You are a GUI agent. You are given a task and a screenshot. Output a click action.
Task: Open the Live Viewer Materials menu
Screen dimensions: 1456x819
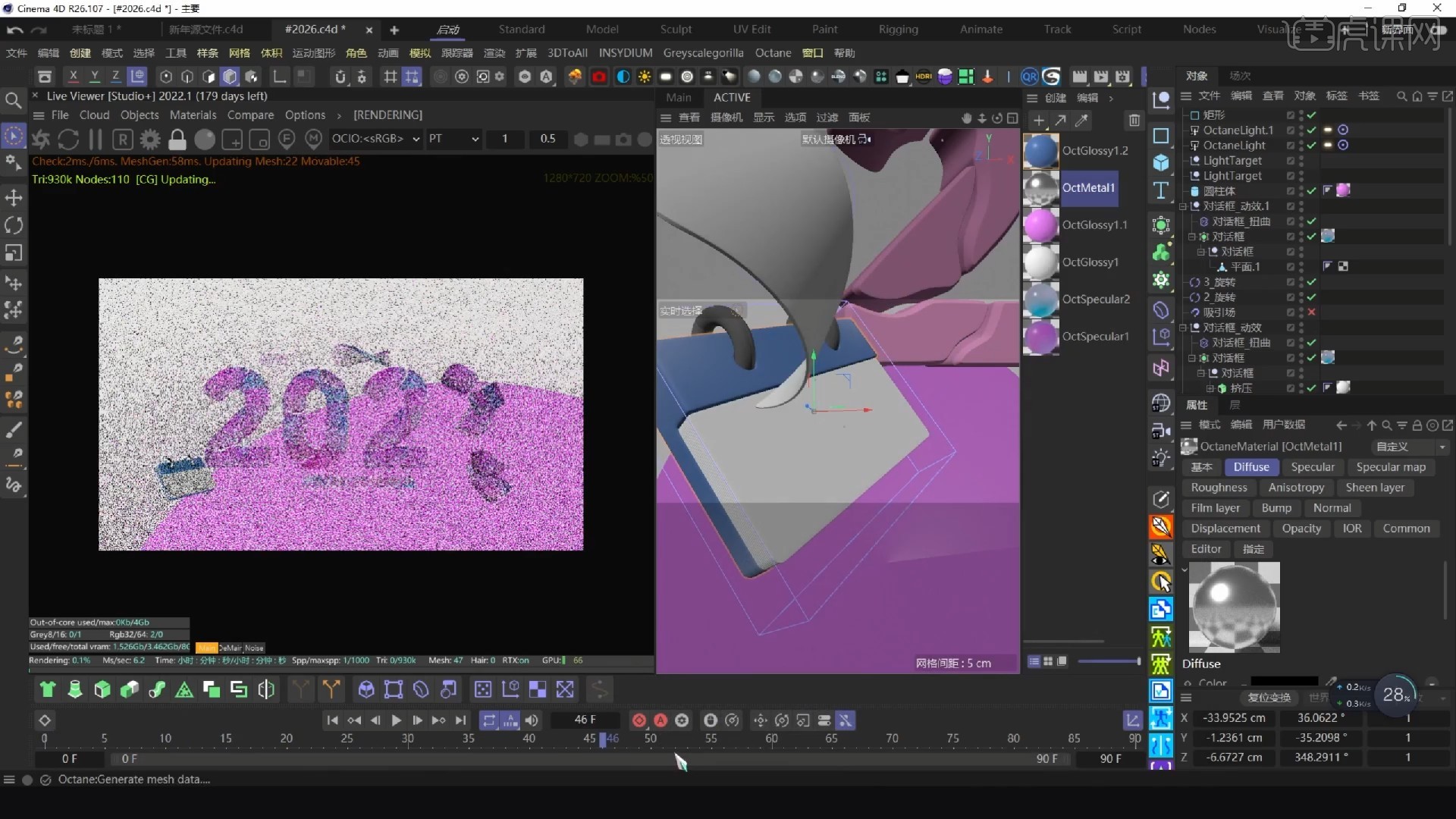point(193,115)
